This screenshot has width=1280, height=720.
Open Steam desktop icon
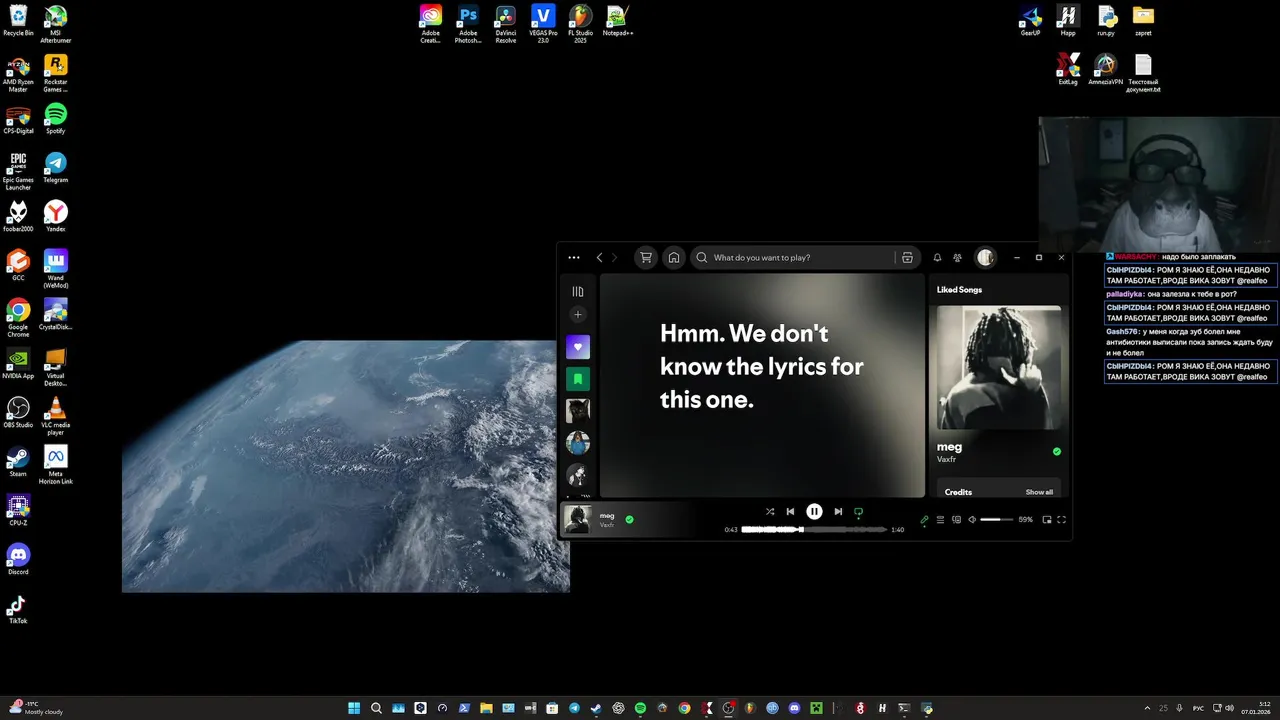18,461
